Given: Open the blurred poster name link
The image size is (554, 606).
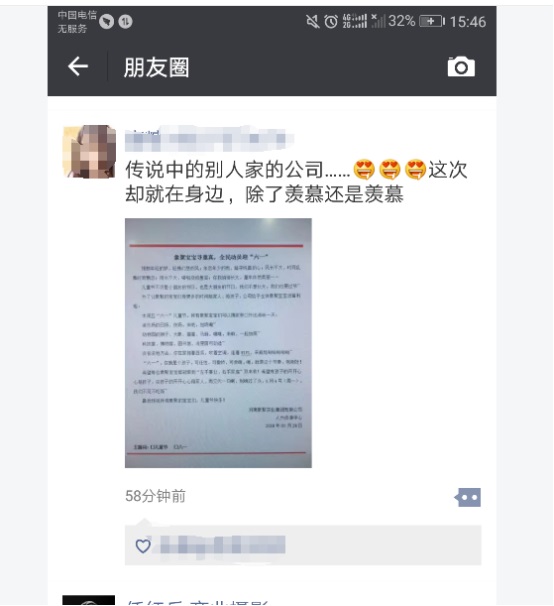Looking at the screenshot, I should [x=209, y=138].
